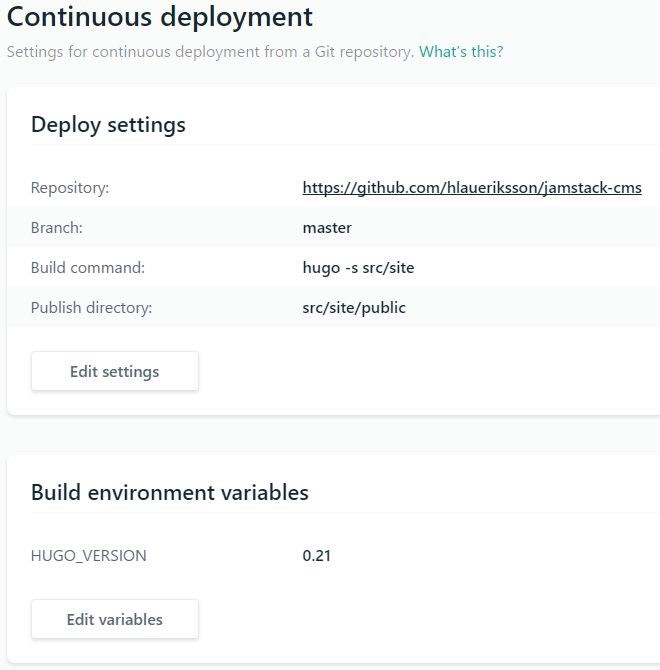This screenshot has height=670, width=660.
Task: Open the jamstack-cms GitHub repository link
Action: coord(472,188)
